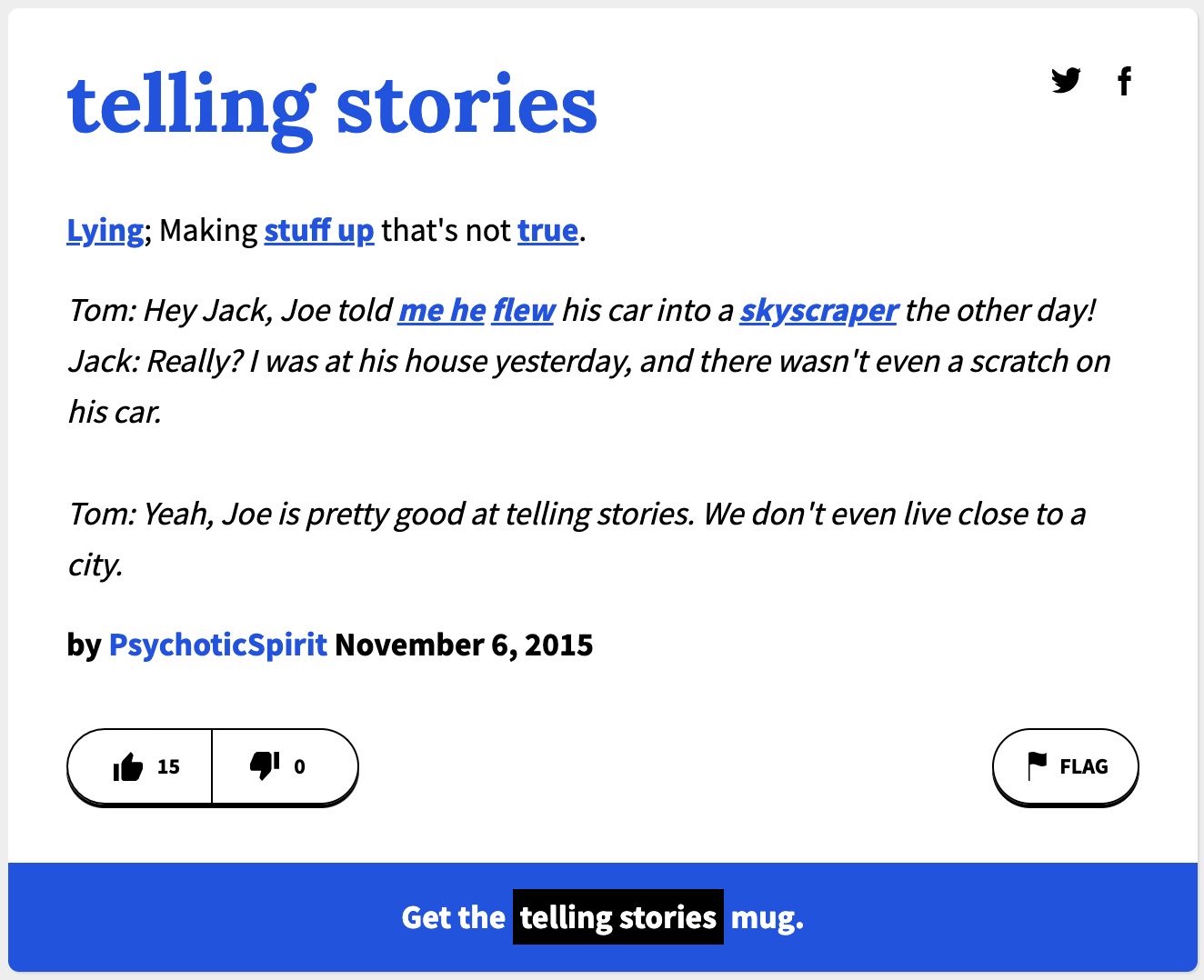
Task: Click the word 'mug.' in the blue banner
Action: (768, 917)
